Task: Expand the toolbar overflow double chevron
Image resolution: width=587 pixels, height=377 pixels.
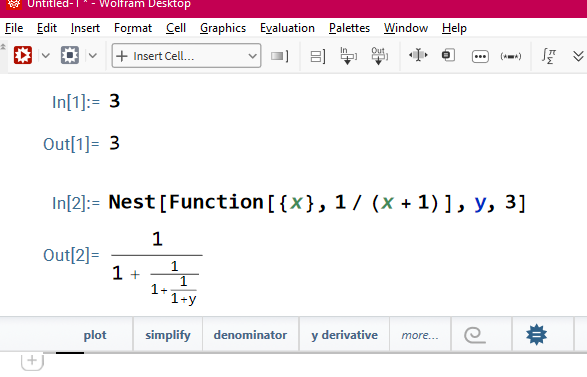Action: click(578, 56)
